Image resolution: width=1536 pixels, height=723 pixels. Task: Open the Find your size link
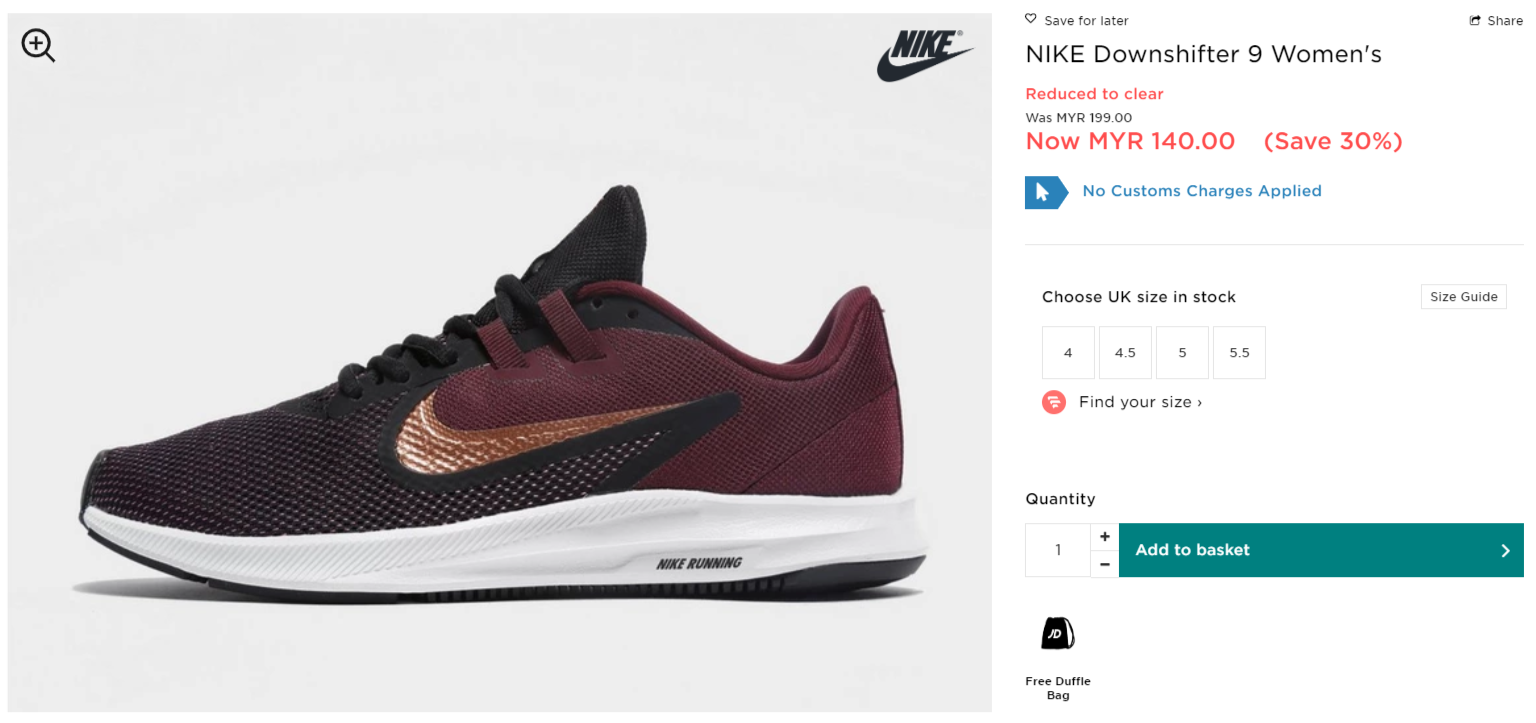(x=1140, y=402)
